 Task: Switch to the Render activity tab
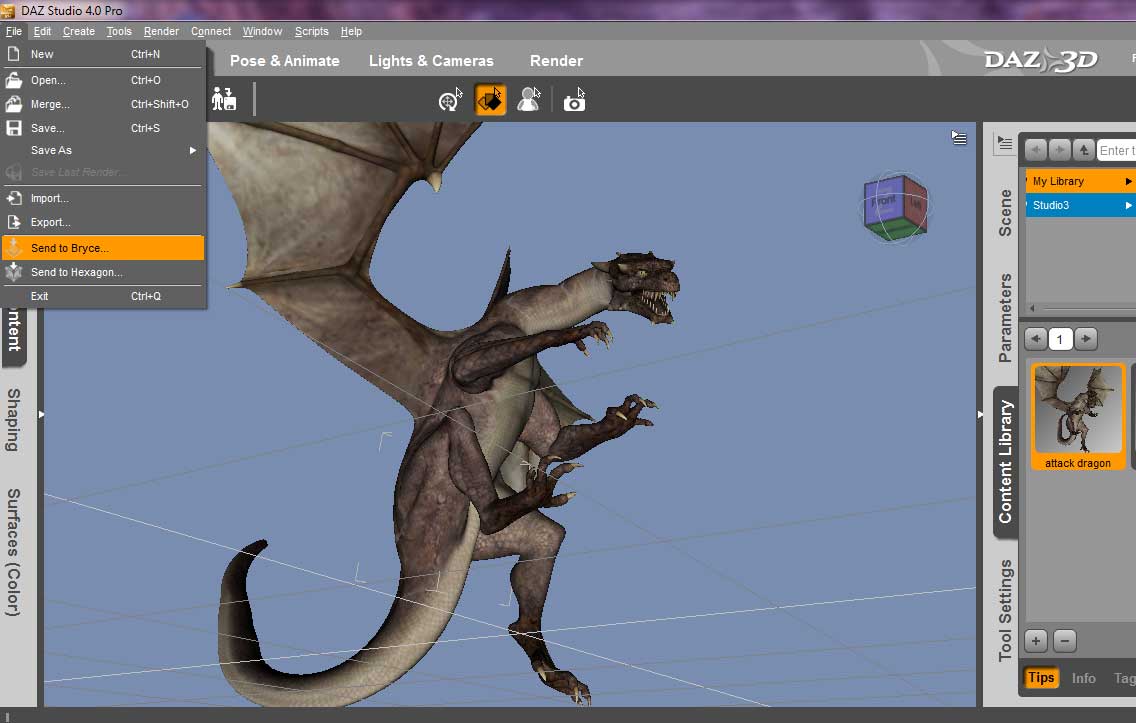[x=556, y=61]
